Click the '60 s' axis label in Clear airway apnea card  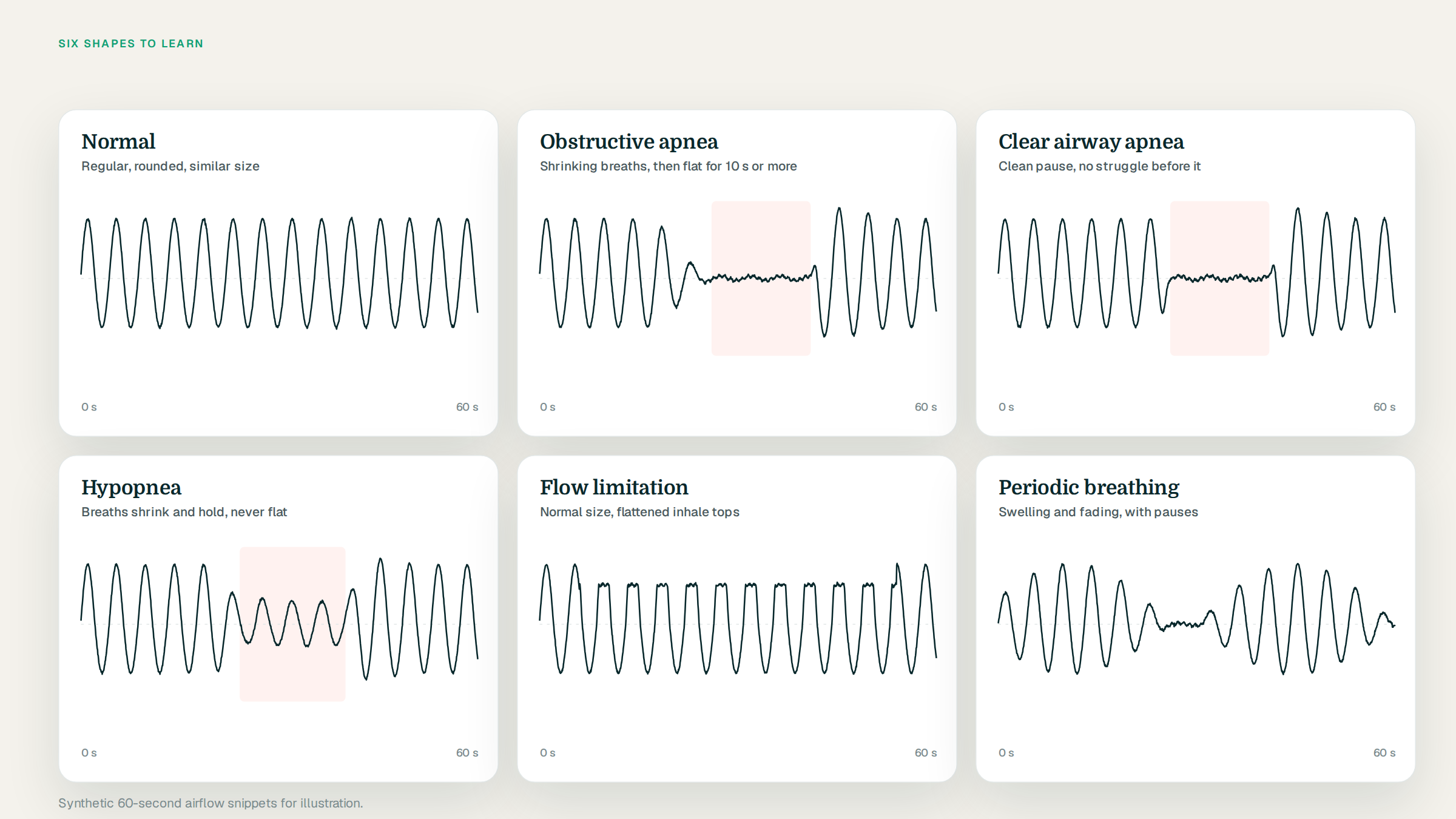click(1384, 407)
